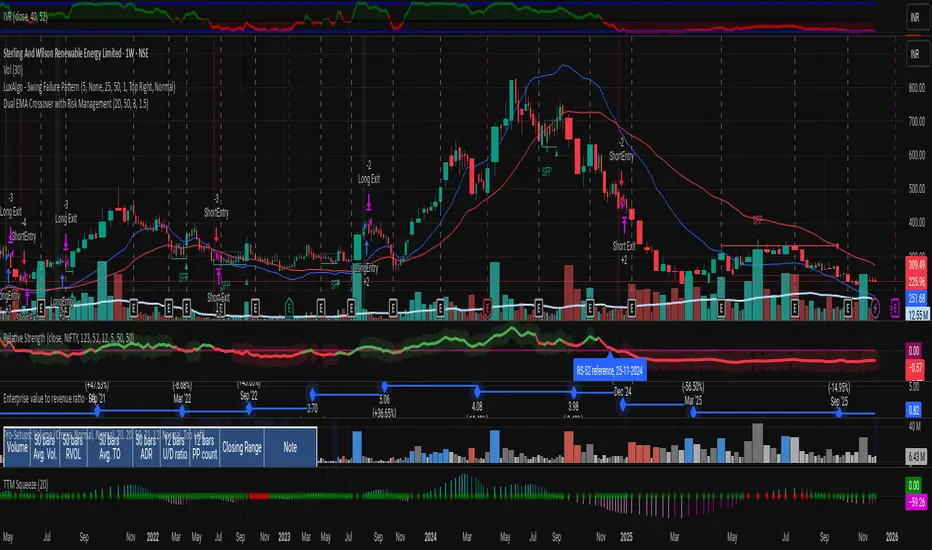Screen dimensions: 932x550
Task: Click the 12 bars U/D ratio cell
Action: [x=175, y=447]
